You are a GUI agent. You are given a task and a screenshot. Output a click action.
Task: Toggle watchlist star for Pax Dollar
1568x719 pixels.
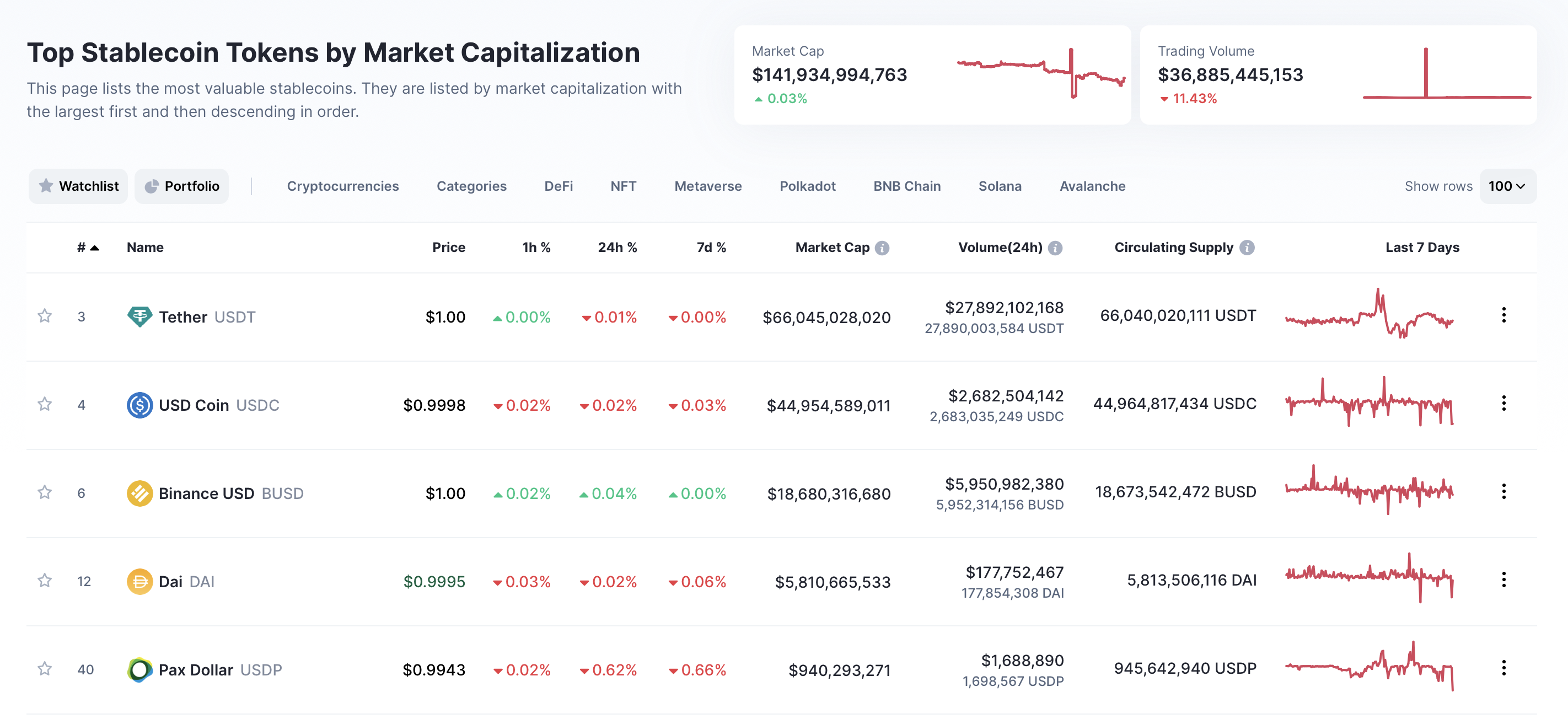coord(45,669)
